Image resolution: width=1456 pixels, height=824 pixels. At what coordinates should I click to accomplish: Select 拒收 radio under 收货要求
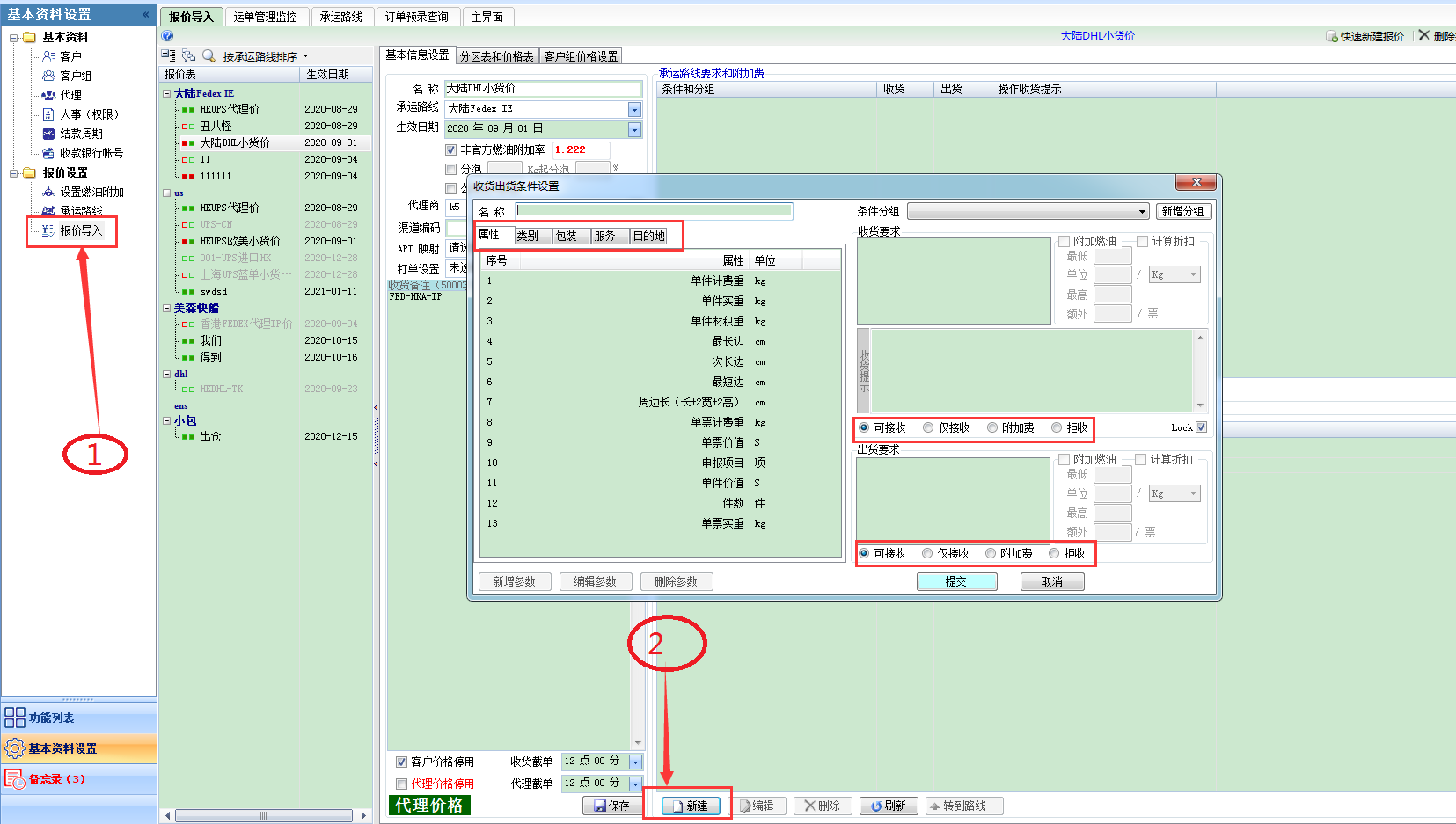tap(1057, 428)
